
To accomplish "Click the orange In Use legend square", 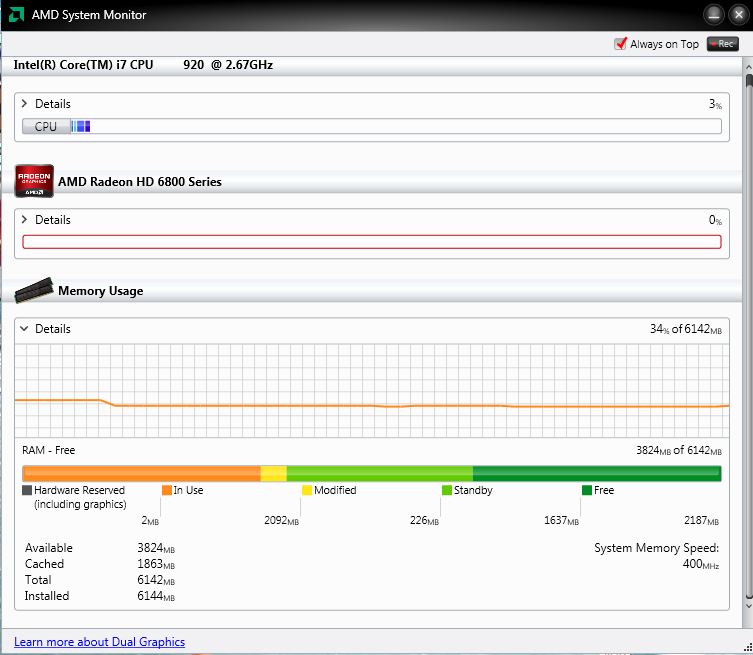I will coord(167,490).
